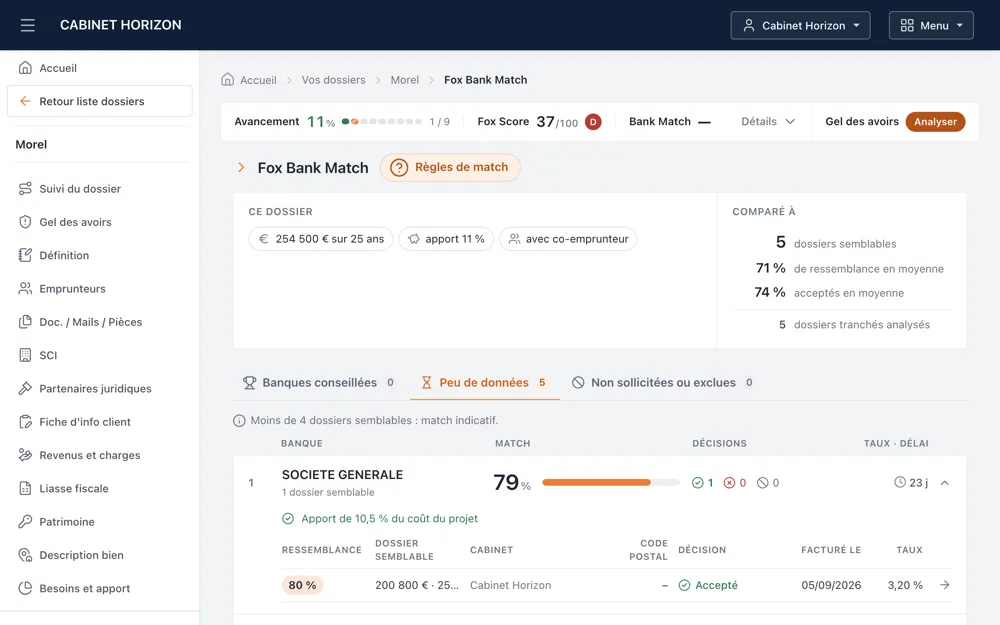The width and height of the screenshot is (1000, 625).
Task: Click the 3,20 % rate value
Action: [x=905, y=585]
